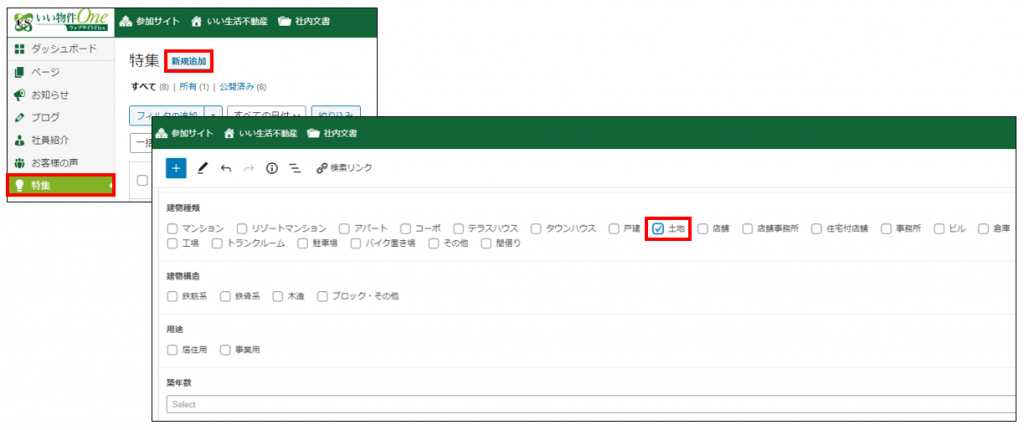The image size is (1024, 430).
Task: Select the pencil edit tool icon
Action: coord(202,168)
